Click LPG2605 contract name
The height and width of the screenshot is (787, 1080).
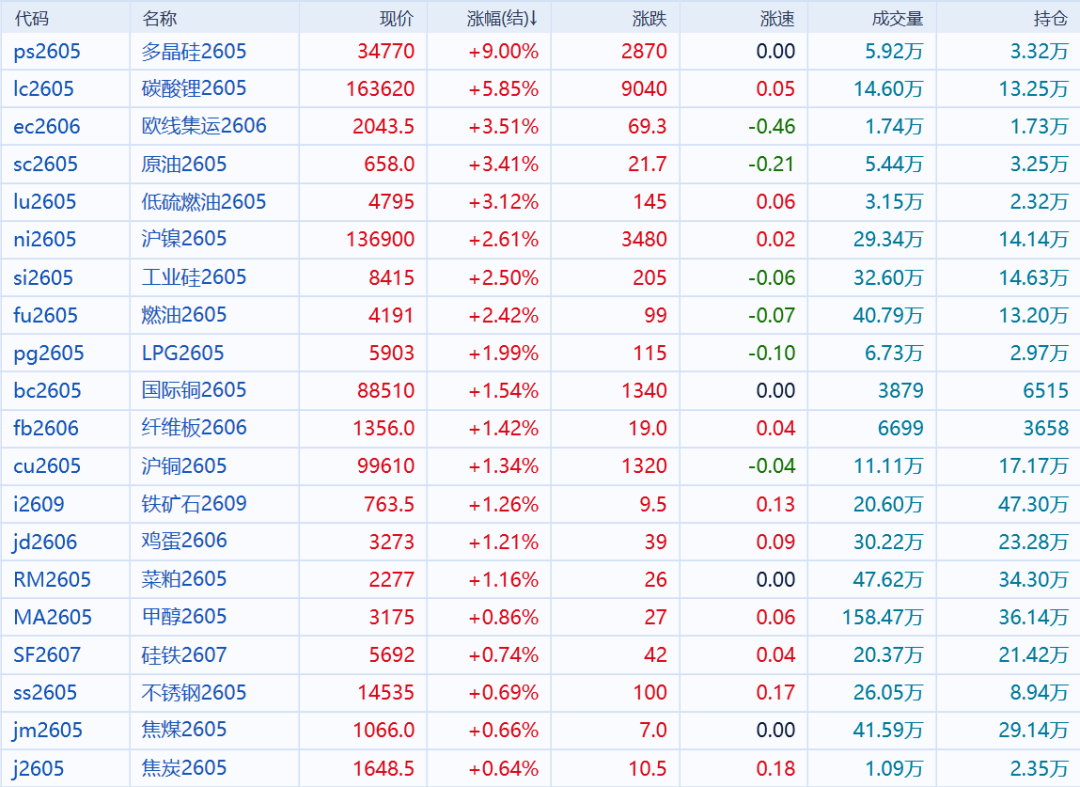pos(183,353)
